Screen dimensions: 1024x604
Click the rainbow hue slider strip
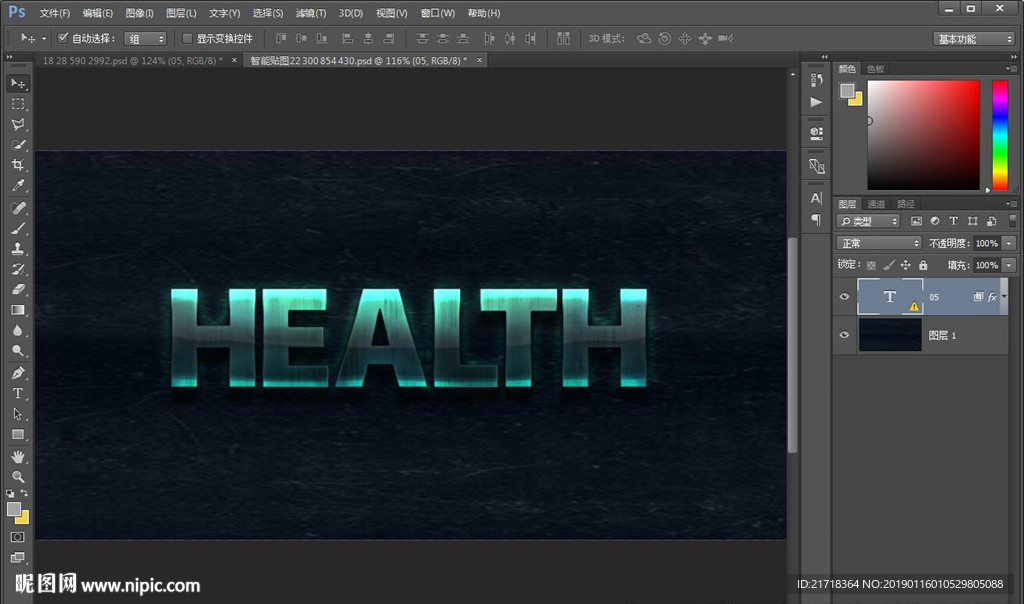[x=999, y=134]
